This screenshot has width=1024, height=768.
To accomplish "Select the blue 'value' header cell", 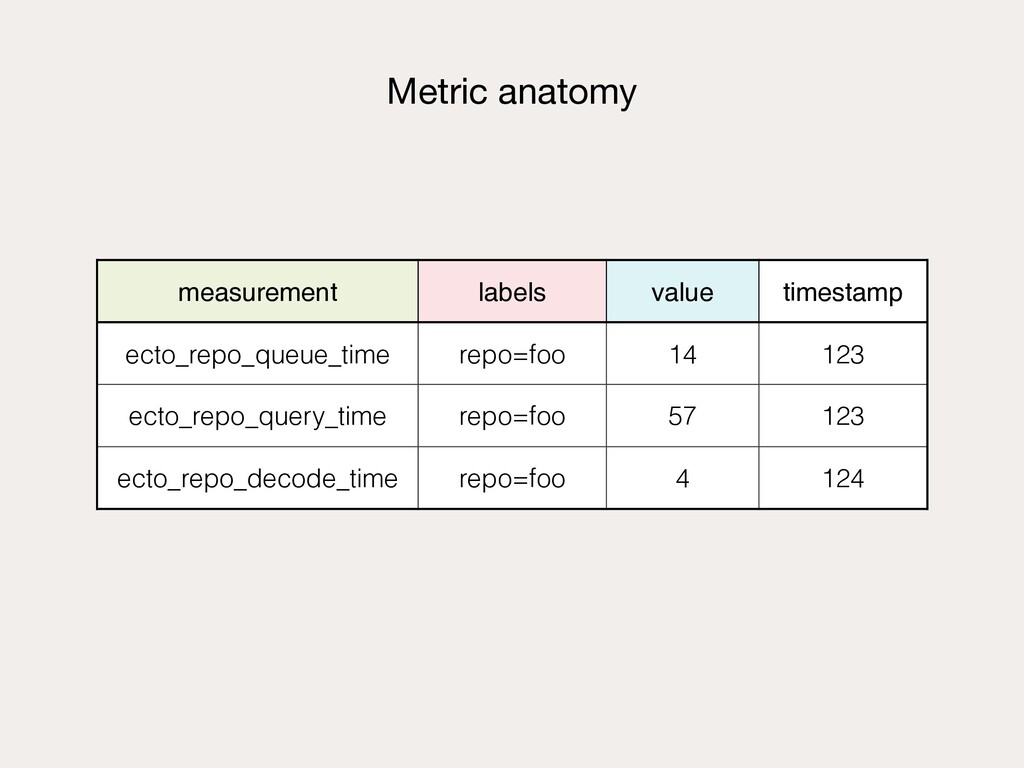I will point(682,291).
